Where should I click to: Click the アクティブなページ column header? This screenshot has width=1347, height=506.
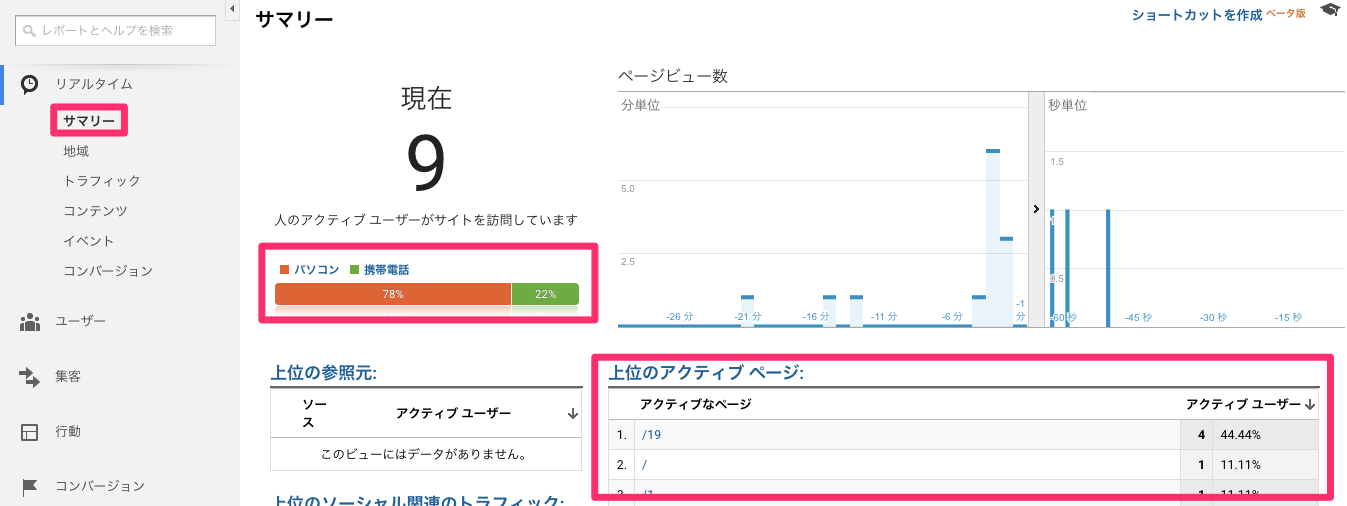tap(695, 404)
